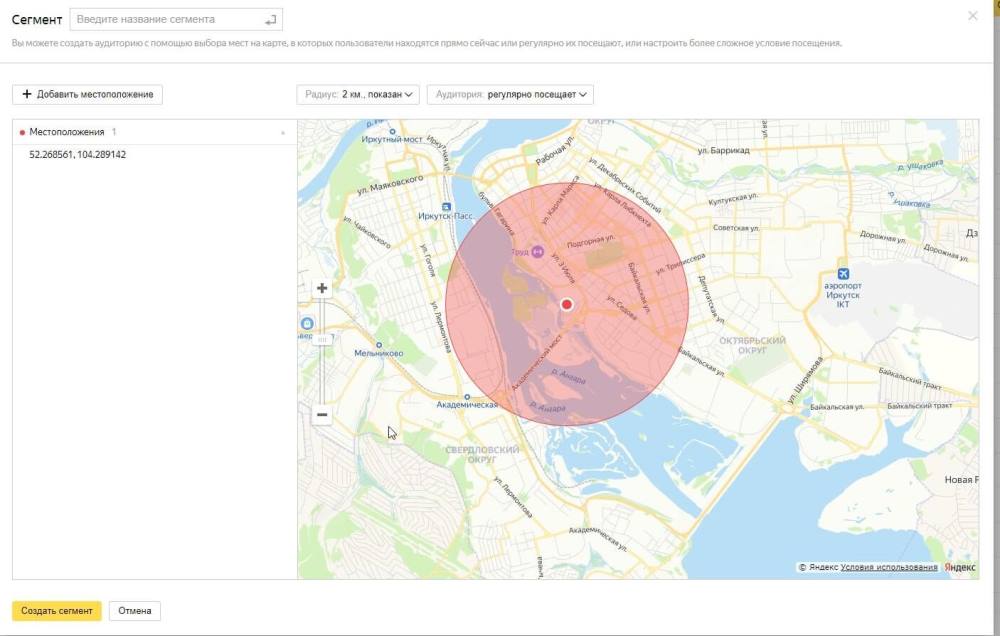Open the Аудитория dropdown

(x=510, y=94)
